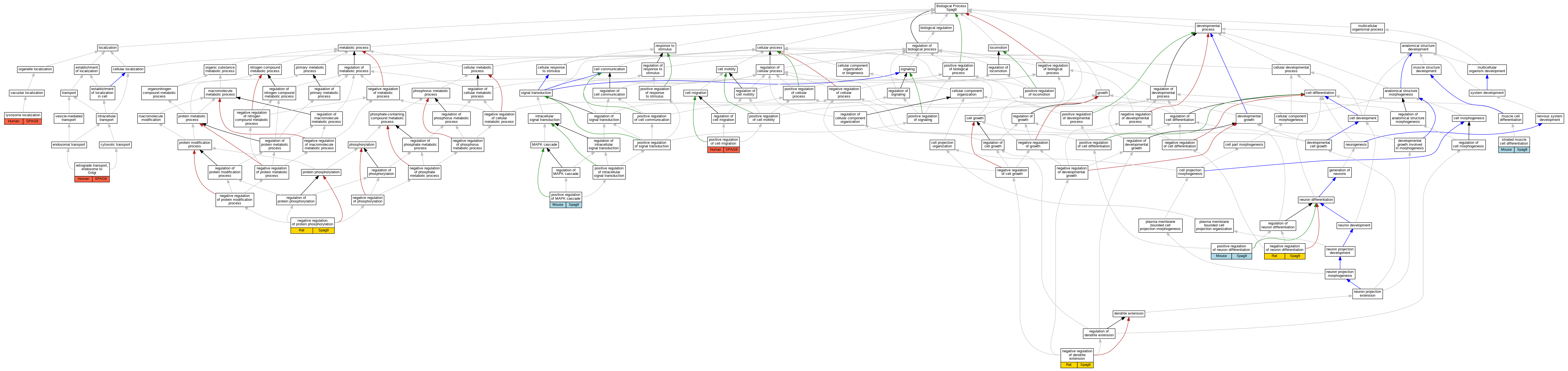Select the "organelle localization" node
Image resolution: width=1568 pixels, height=371 pixels.
click(35, 69)
